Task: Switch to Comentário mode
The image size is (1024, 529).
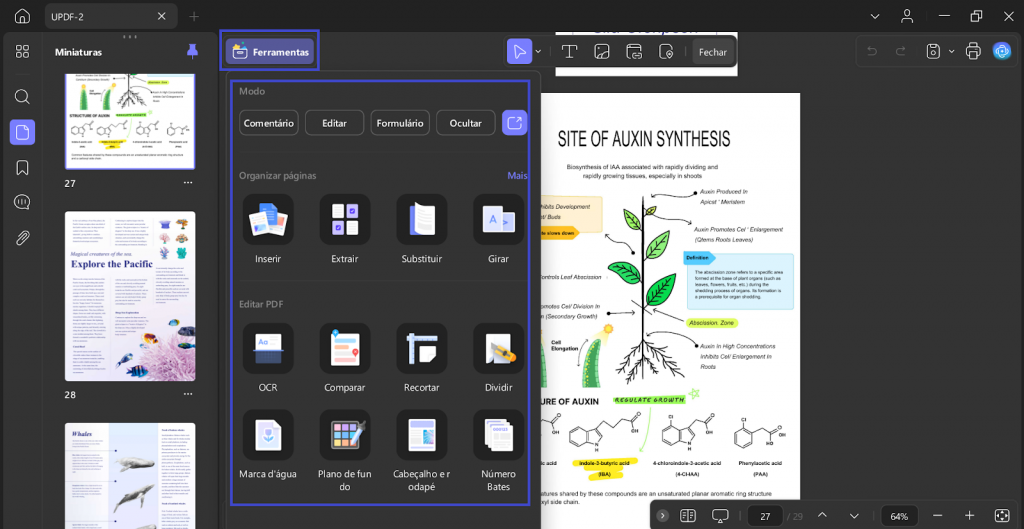Action: point(269,123)
